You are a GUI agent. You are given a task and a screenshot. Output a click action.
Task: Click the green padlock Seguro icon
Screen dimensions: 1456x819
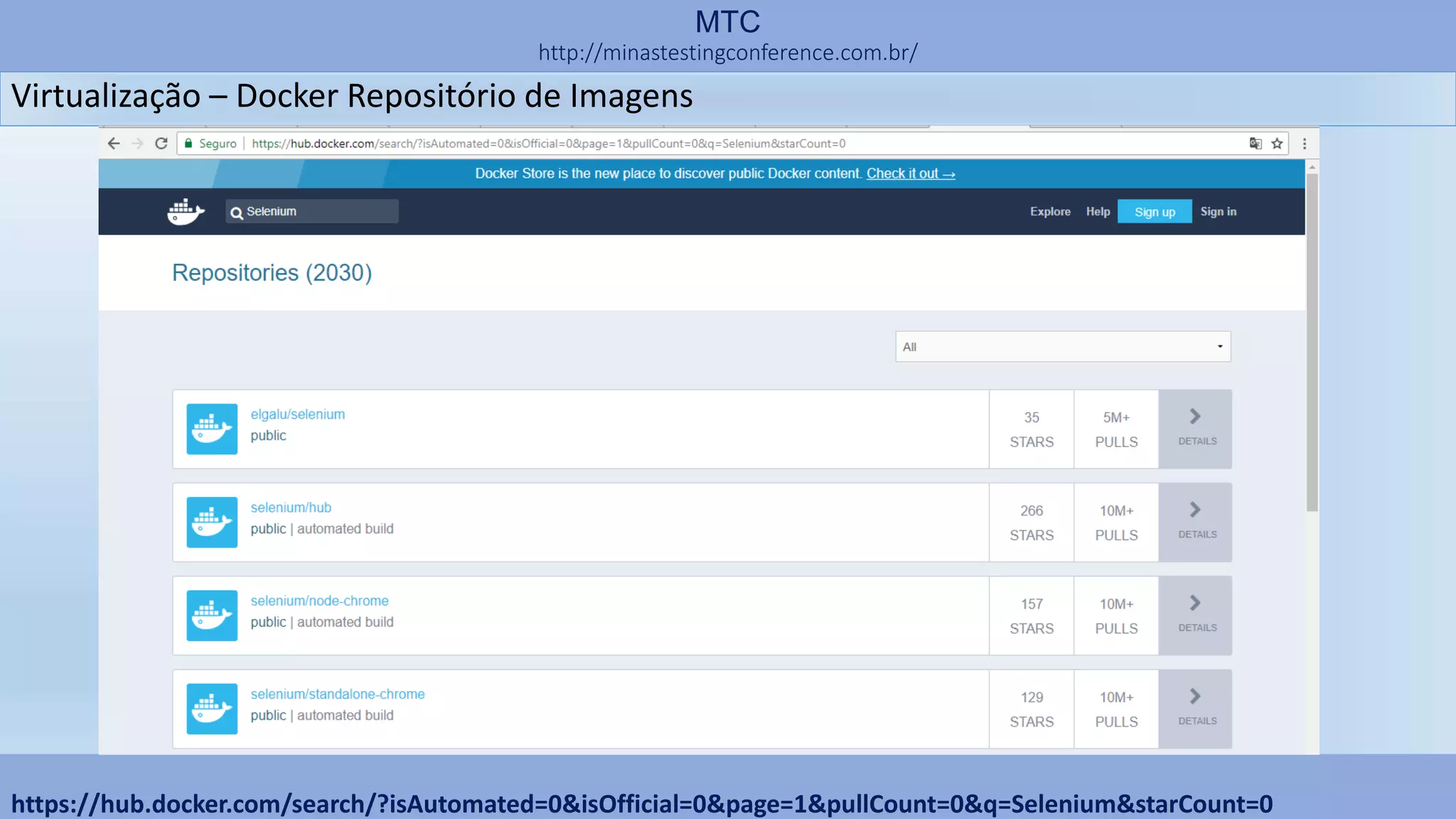point(188,144)
